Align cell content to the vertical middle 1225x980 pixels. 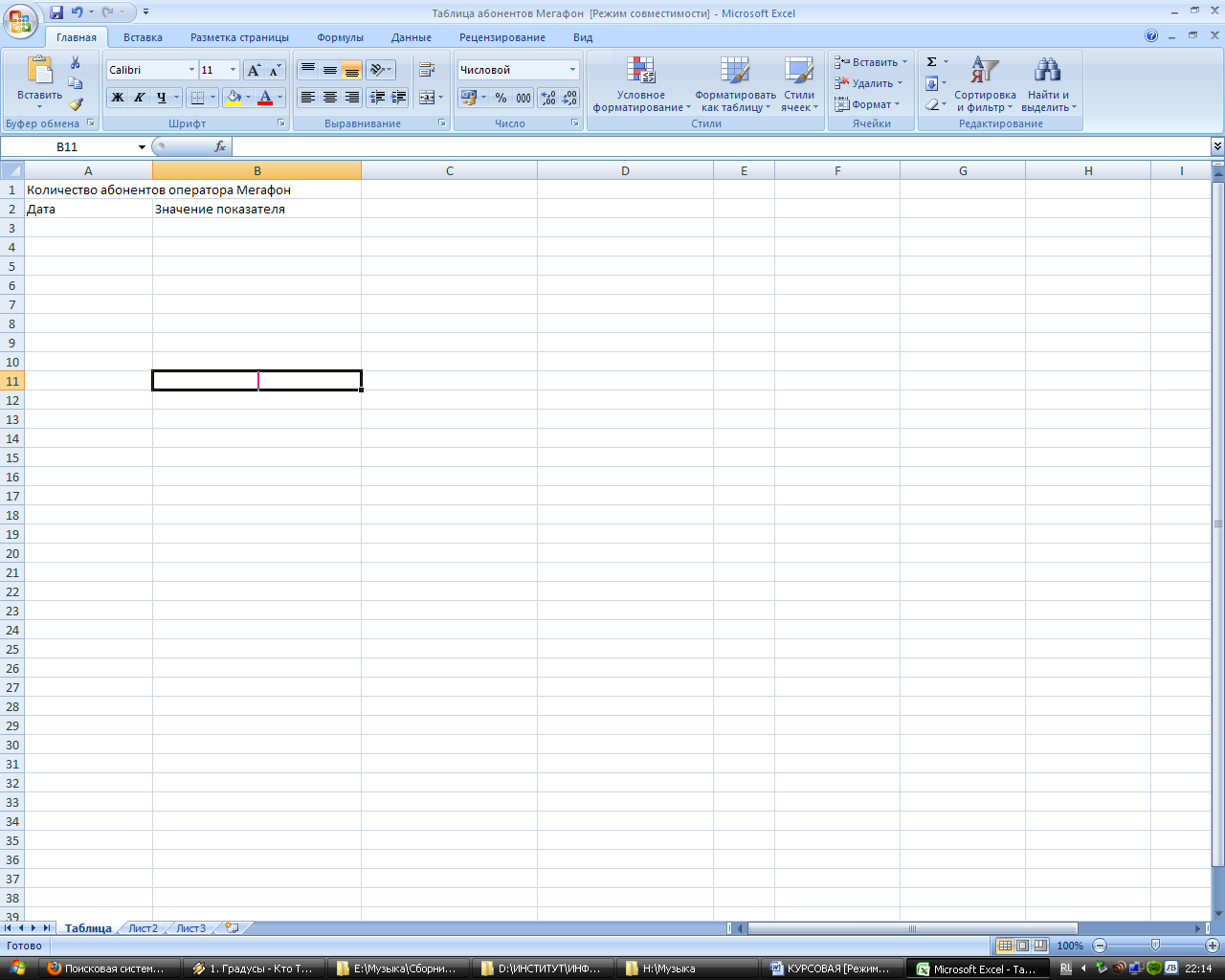(329, 70)
